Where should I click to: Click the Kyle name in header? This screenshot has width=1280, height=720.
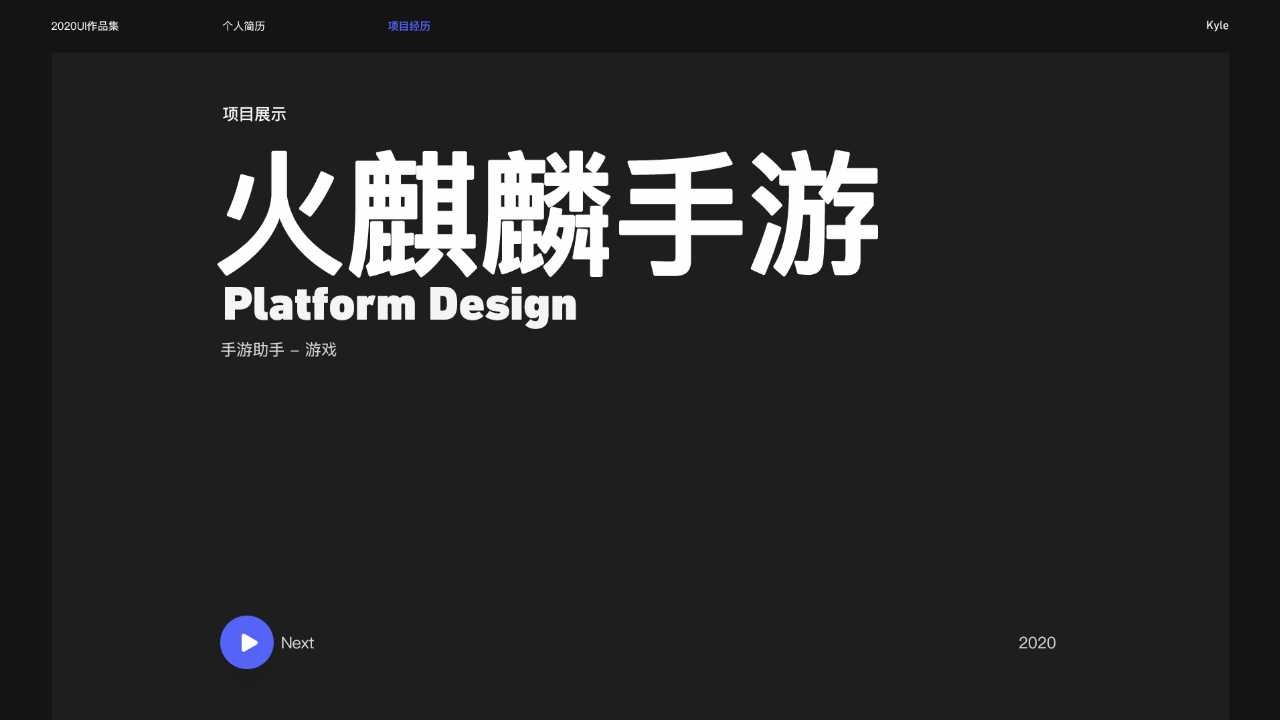(x=1217, y=26)
